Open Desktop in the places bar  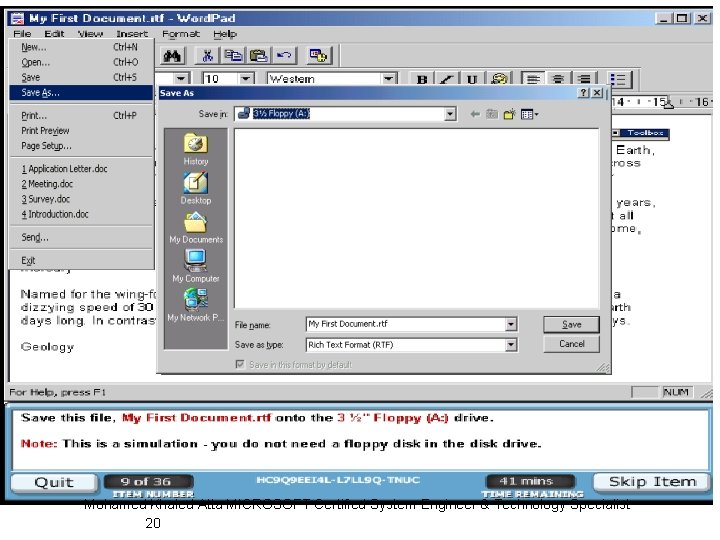click(196, 188)
